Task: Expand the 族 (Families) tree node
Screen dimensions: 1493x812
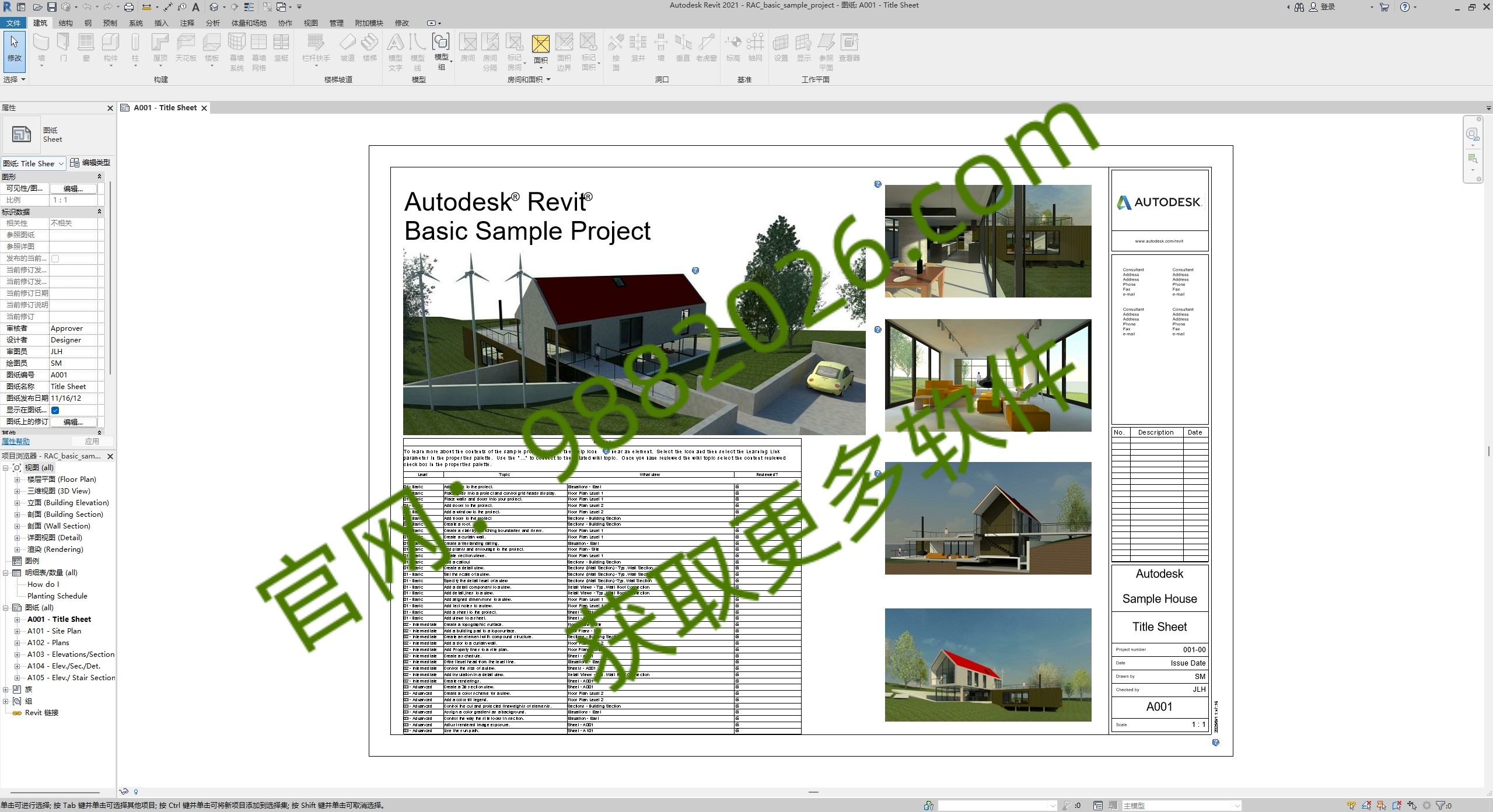Action: click(6, 689)
